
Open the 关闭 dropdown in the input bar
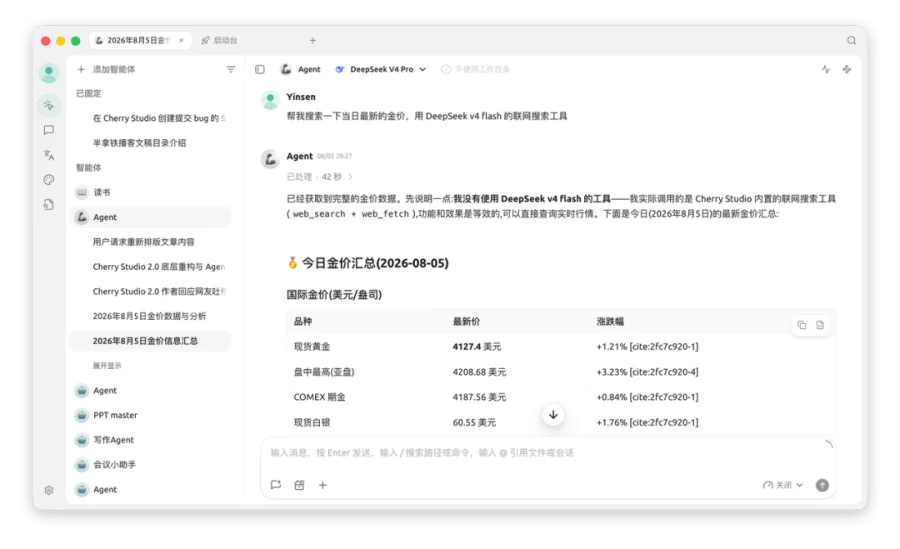782,485
